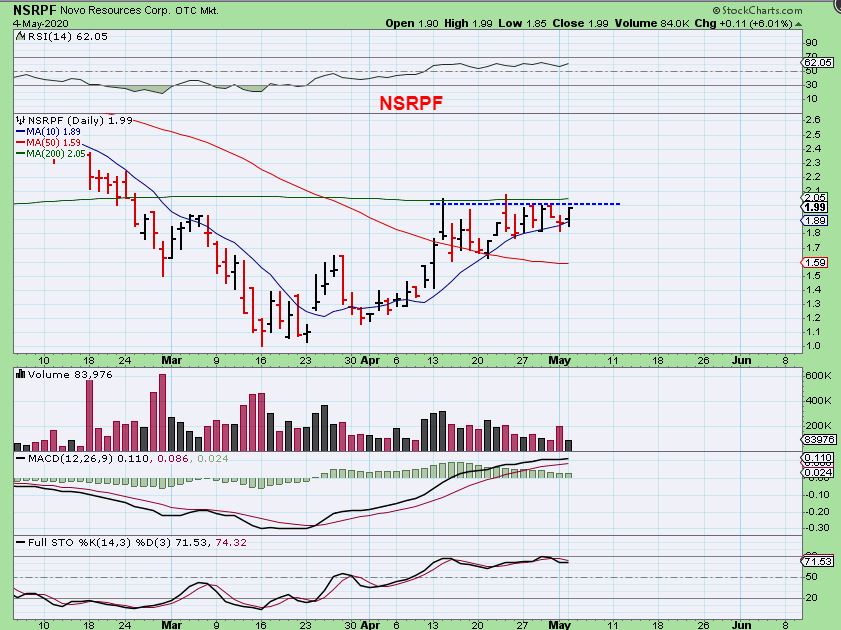Select the green MA(200) legend line
Viewport: 841px width, 630px height.
(21, 154)
